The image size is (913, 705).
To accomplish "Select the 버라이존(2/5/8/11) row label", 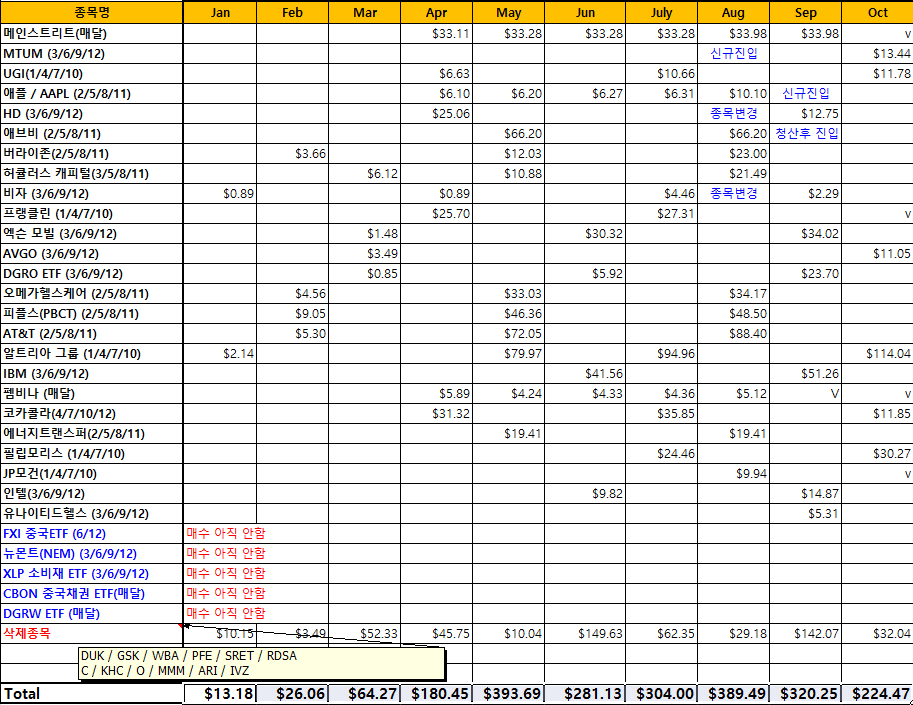I will [x=92, y=153].
